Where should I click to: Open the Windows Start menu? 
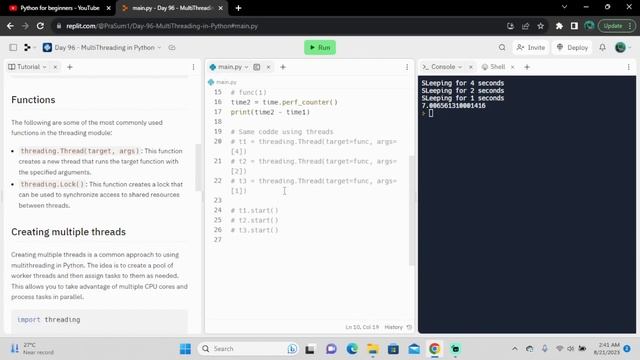coord(185,349)
